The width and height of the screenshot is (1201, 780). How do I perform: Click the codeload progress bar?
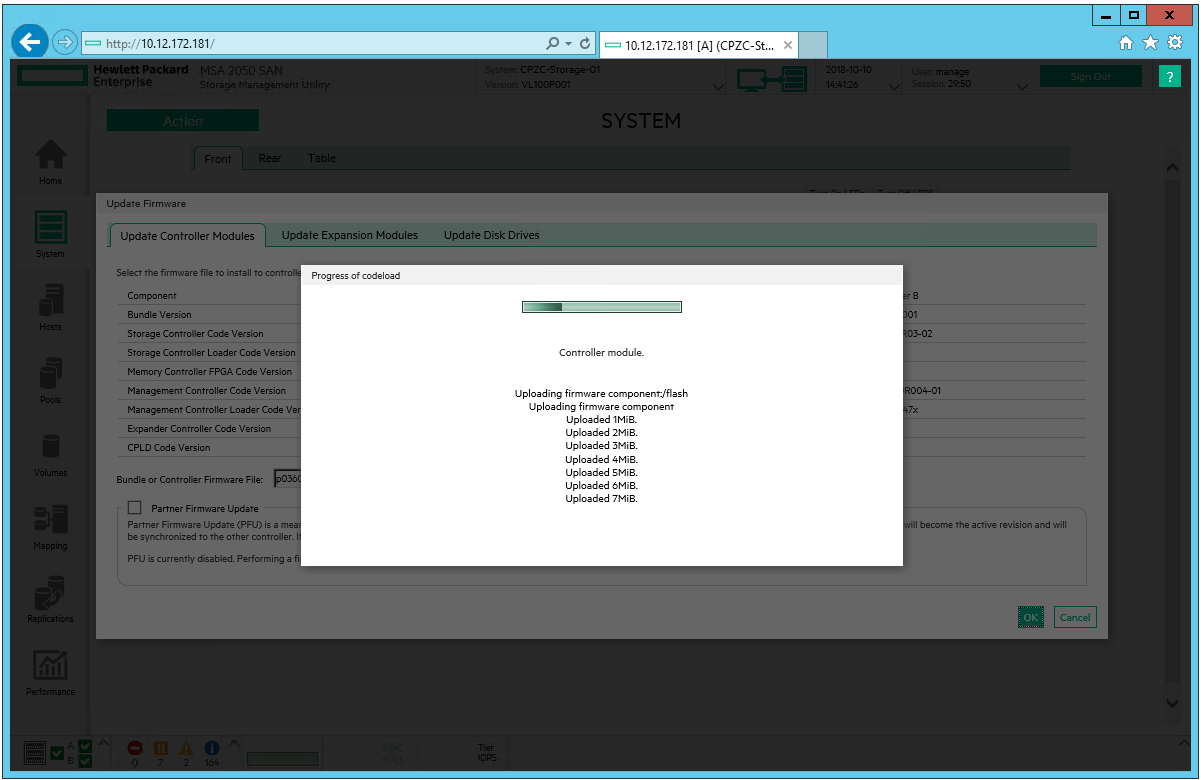tap(602, 307)
